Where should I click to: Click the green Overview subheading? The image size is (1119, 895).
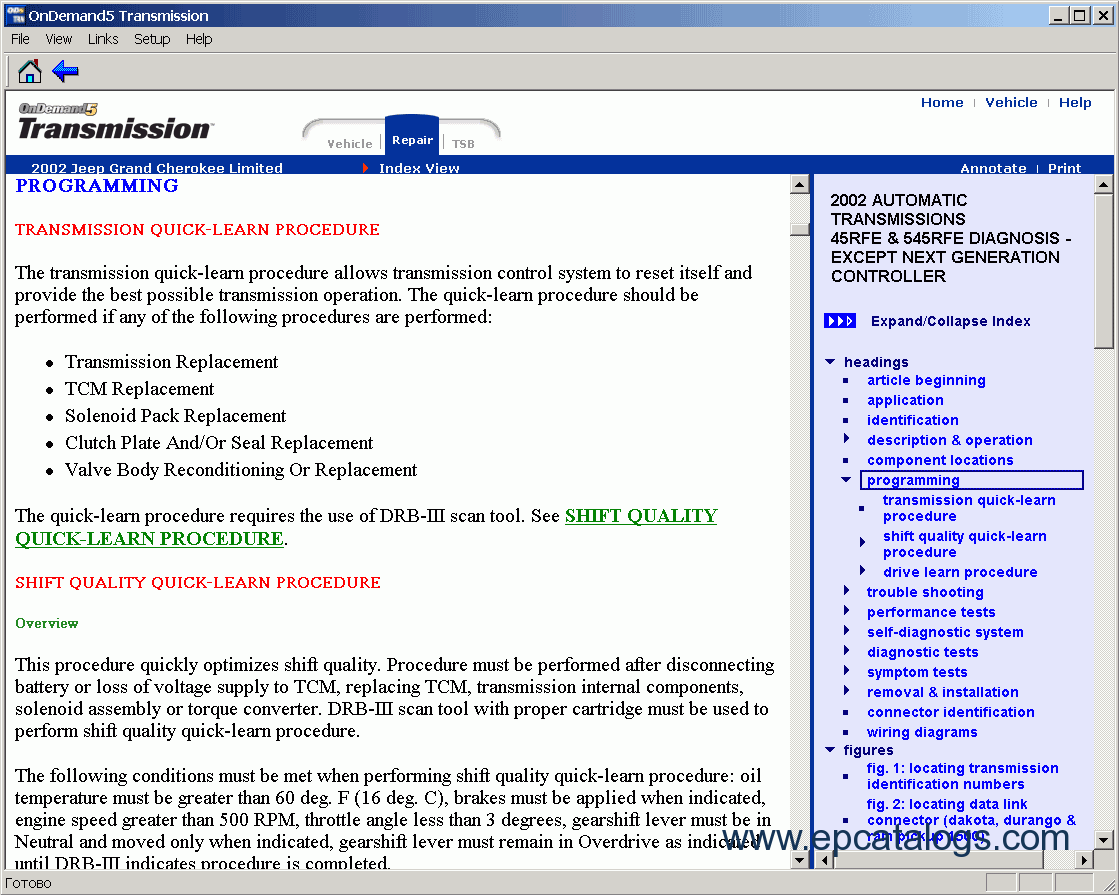point(47,623)
